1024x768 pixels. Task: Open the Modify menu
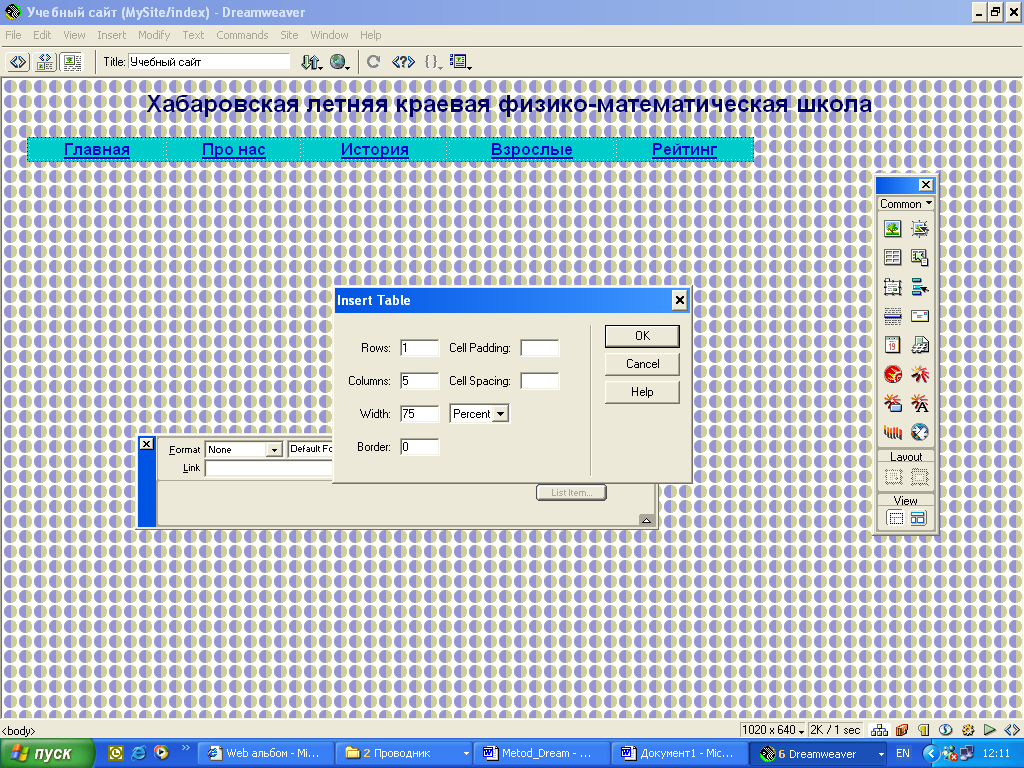[154, 35]
